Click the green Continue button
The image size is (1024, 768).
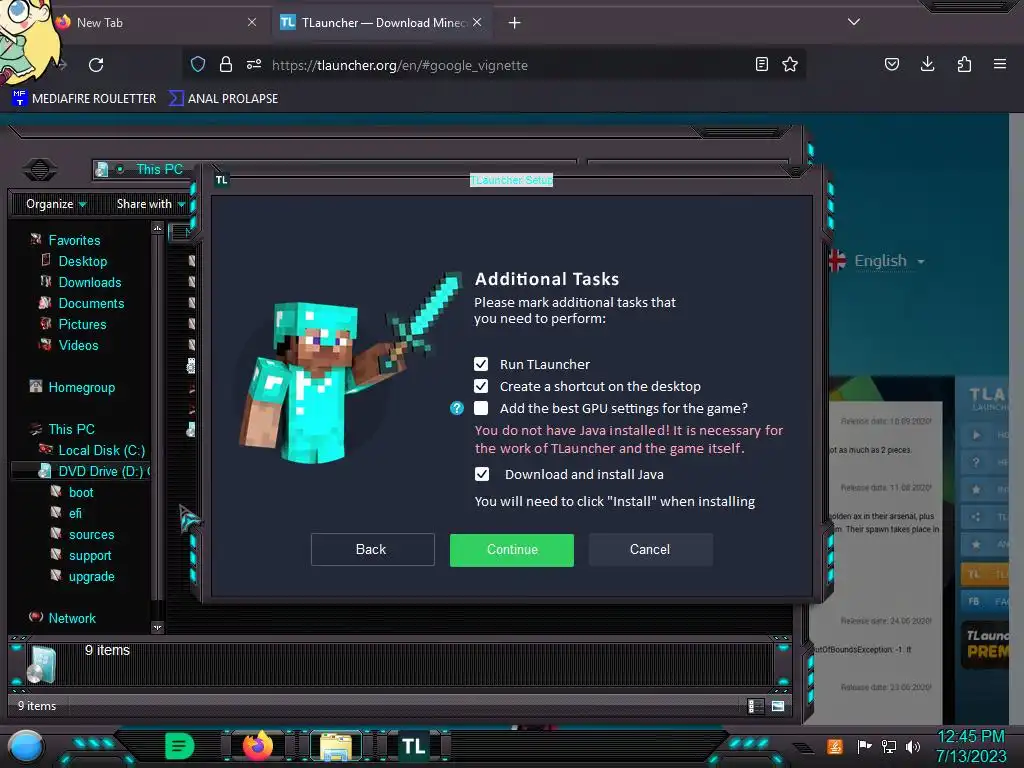[x=512, y=550]
